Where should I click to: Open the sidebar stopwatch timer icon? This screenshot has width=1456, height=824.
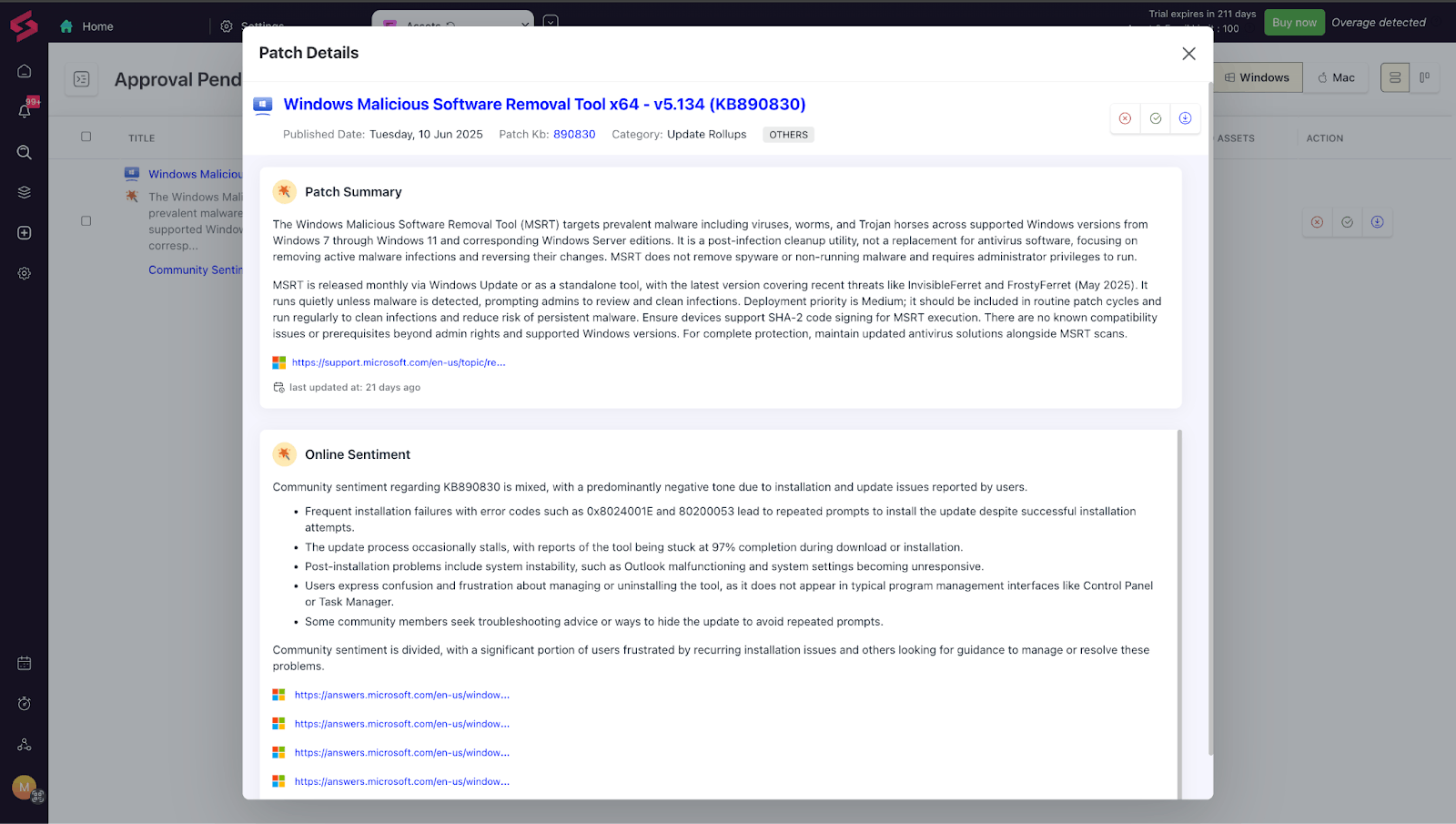[25, 704]
